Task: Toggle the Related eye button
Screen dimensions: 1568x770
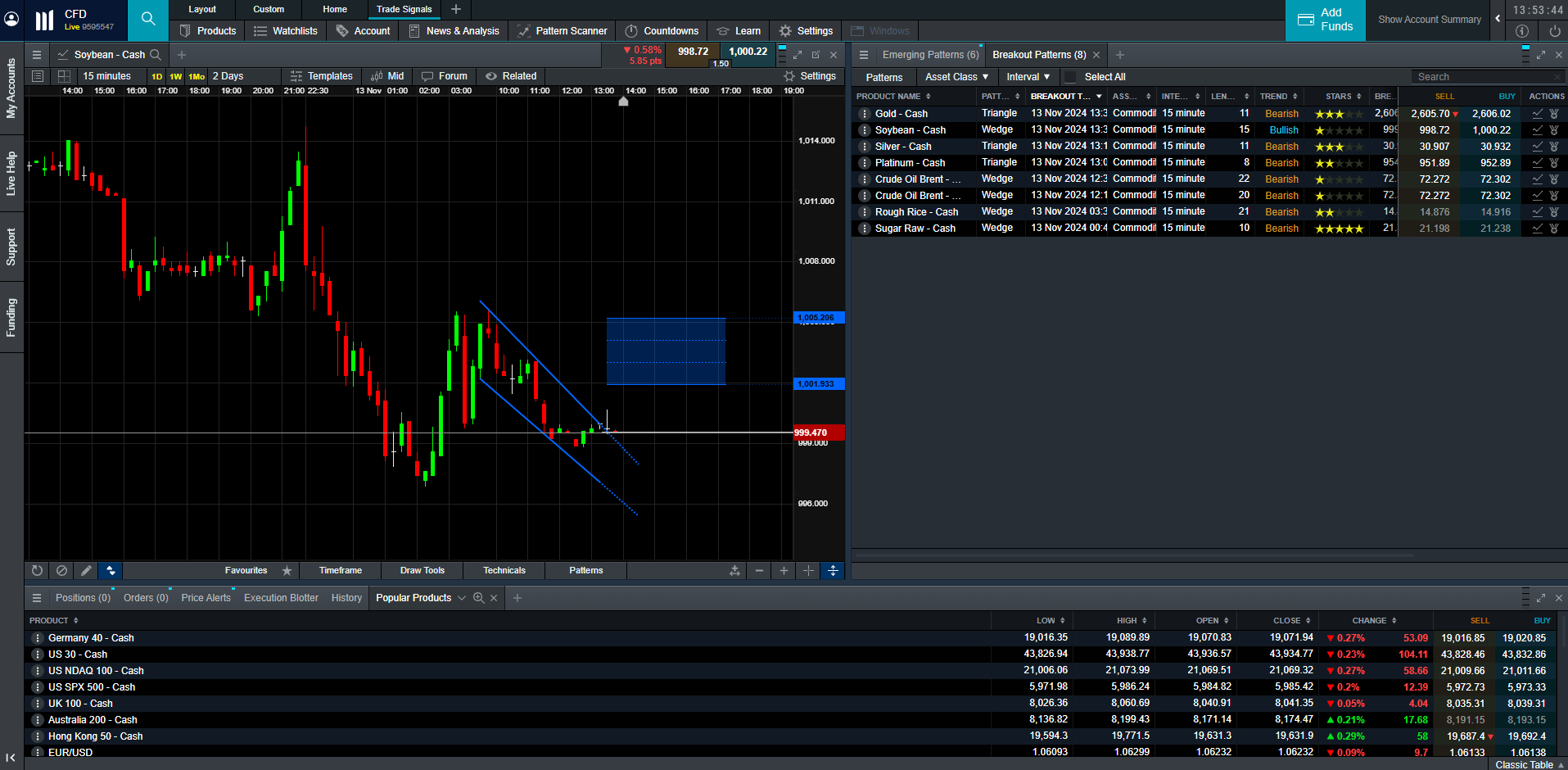Action: pos(511,76)
